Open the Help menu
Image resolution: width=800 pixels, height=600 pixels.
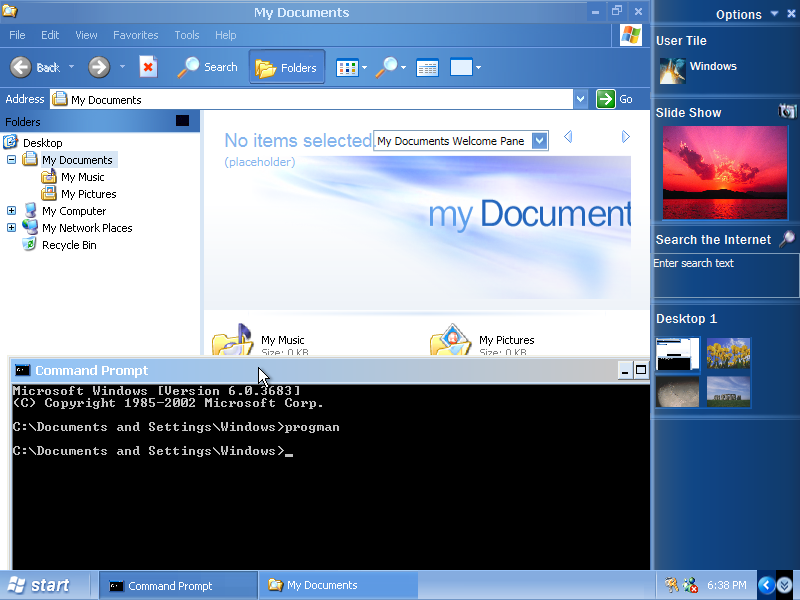coord(226,35)
